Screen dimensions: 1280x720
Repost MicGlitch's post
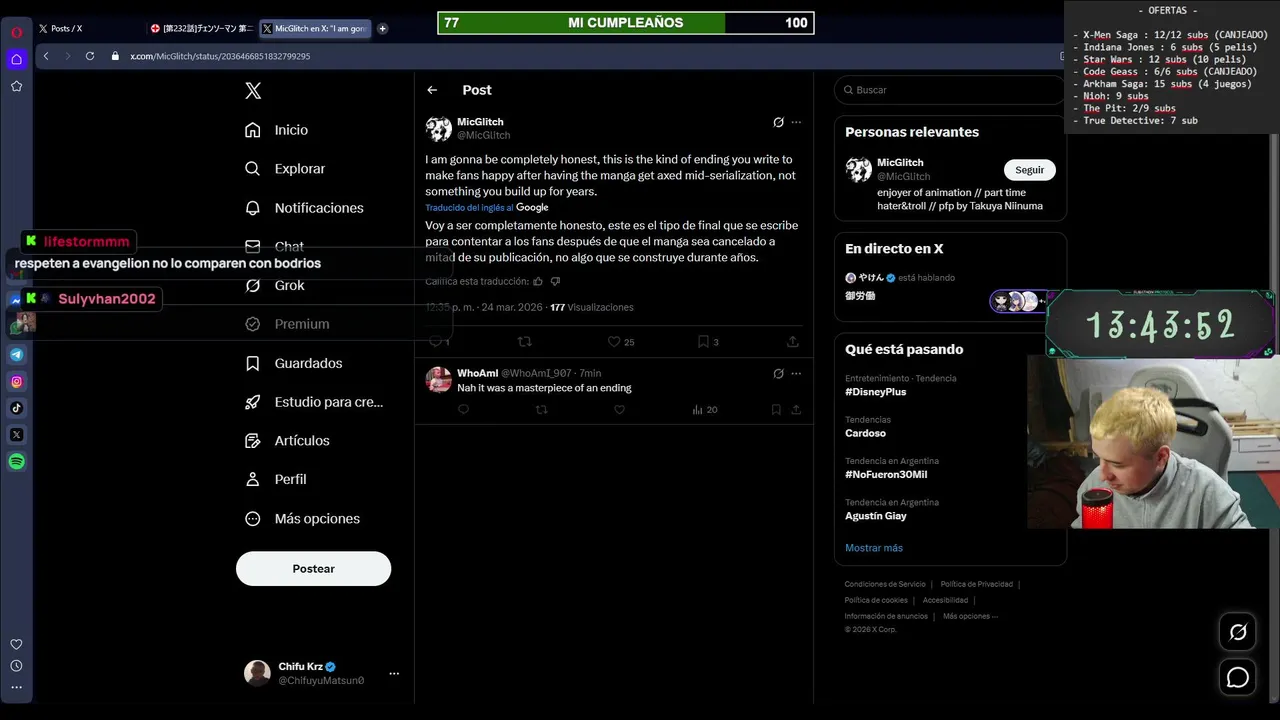[x=524, y=341]
